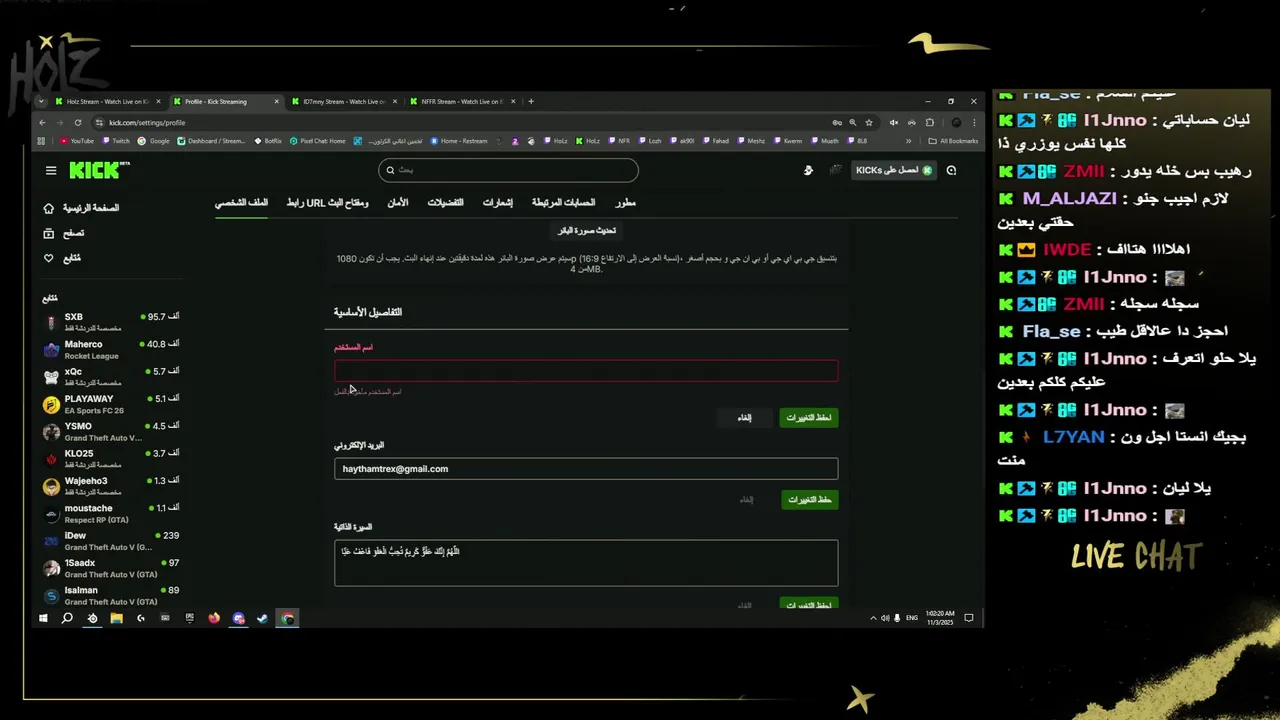Click the taskbar volume icon
The image size is (1280, 720).
pyautogui.click(x=886, y=618)
